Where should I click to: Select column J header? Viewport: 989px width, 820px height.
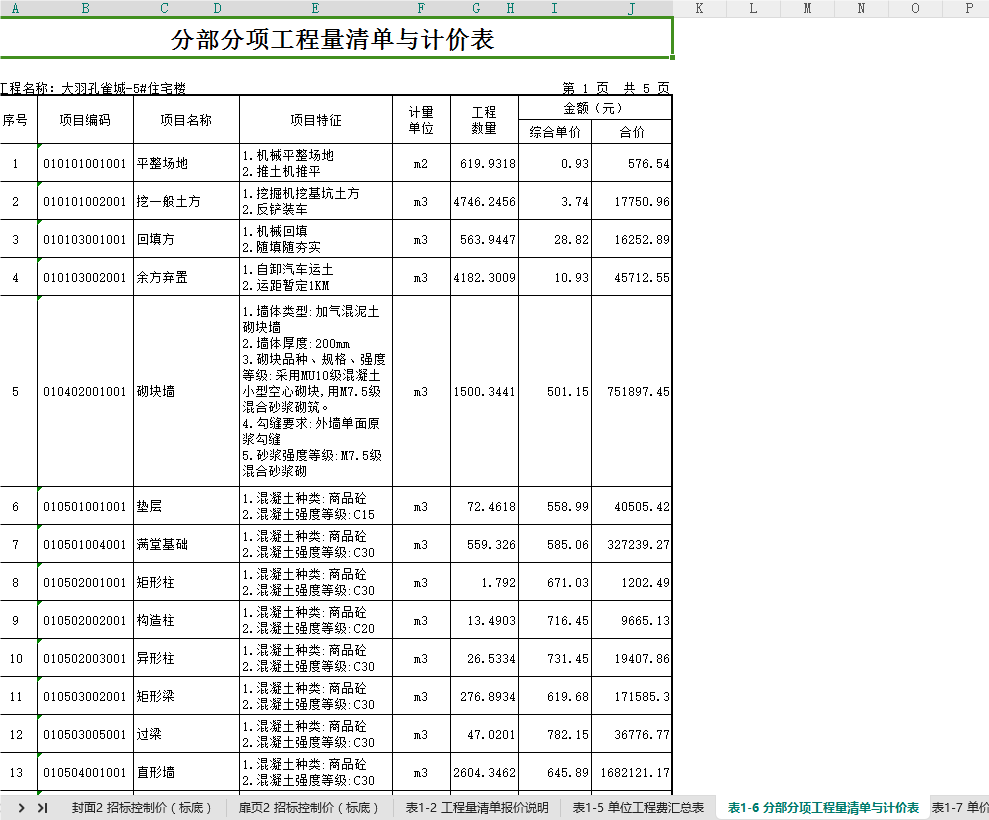point(631,8)
